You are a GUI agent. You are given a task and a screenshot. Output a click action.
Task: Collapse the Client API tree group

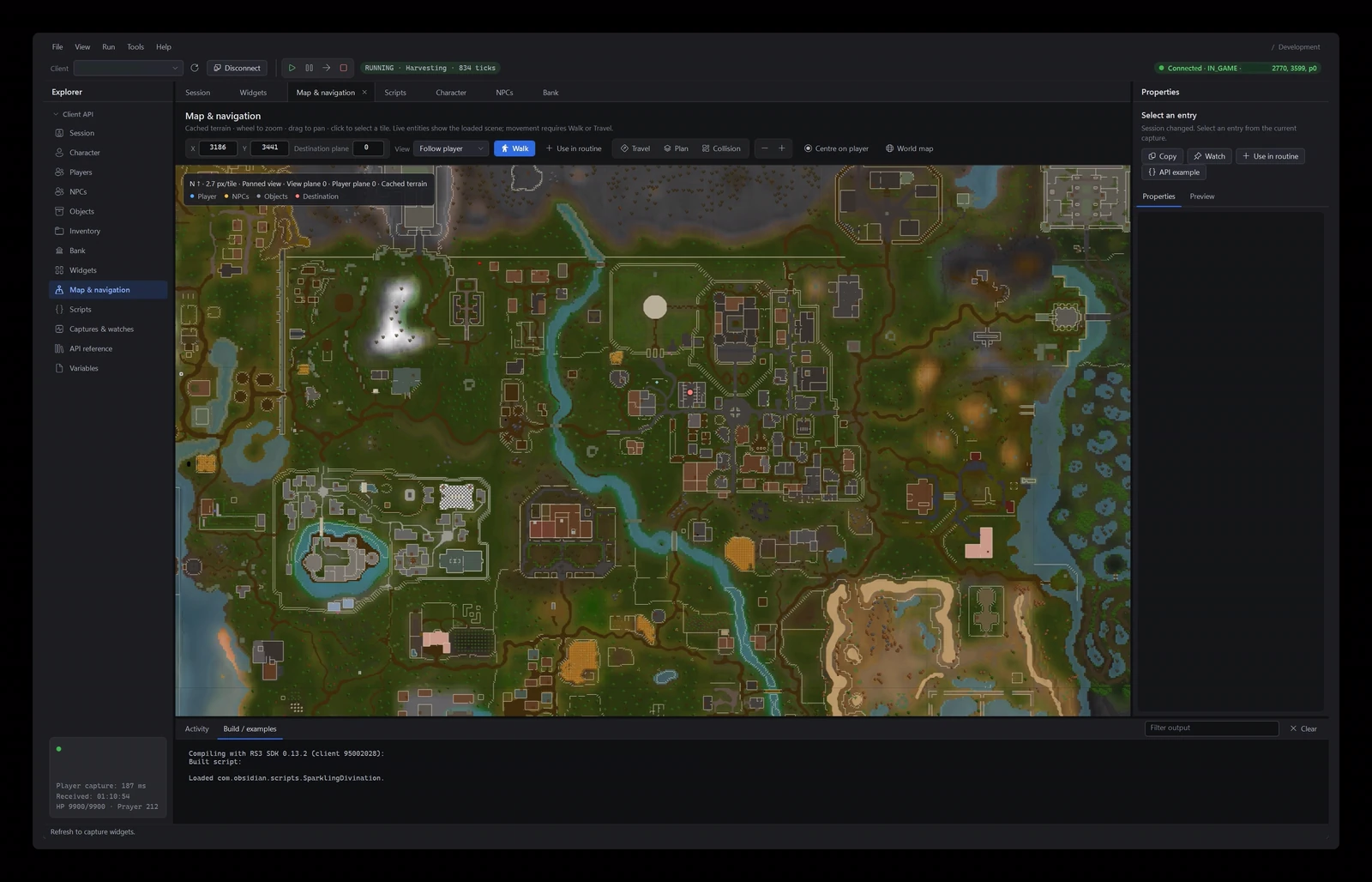tap(56, 114)
